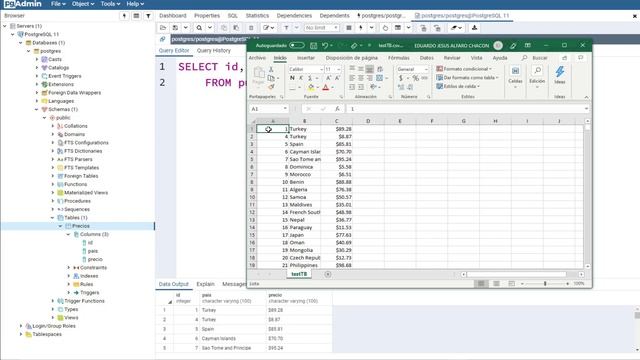Select the testTB sheet tab
The image size is (640, 360).
[299, 274]
